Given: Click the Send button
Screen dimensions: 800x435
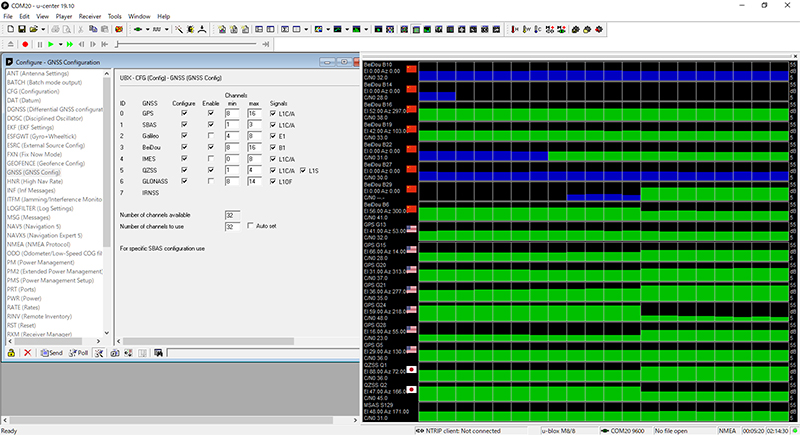Looking at the screenshot, I should pyautogui.click(x=51, y=353).
